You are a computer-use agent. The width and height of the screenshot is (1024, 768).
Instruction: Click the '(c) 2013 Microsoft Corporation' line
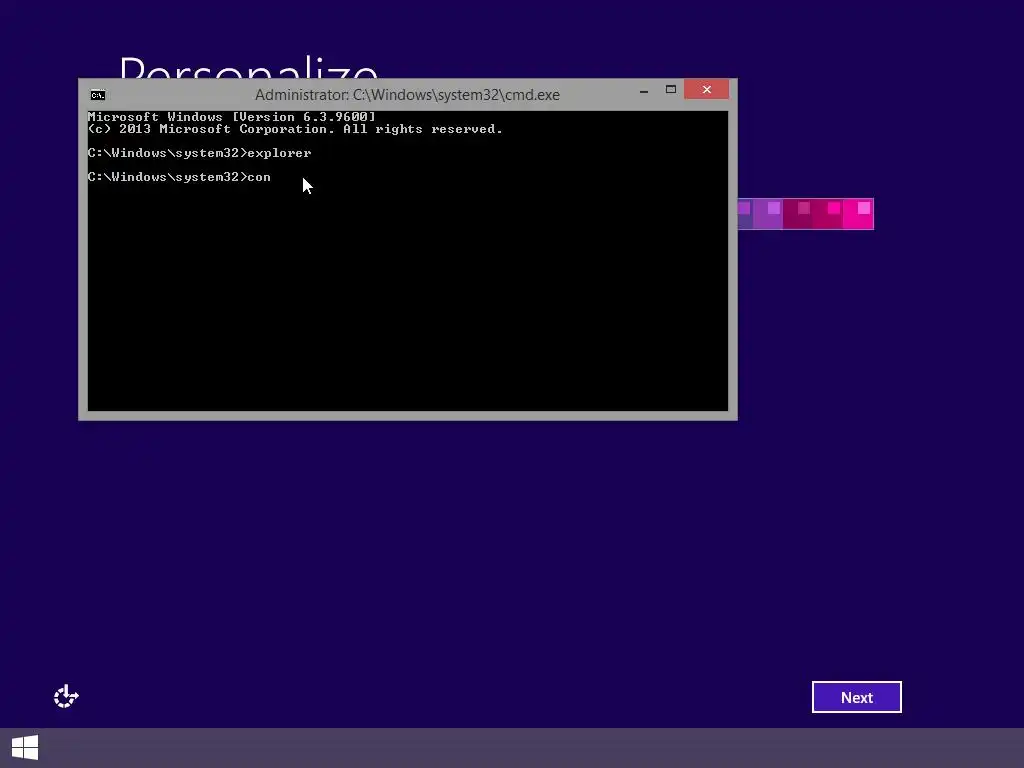(x=295, y=129)
